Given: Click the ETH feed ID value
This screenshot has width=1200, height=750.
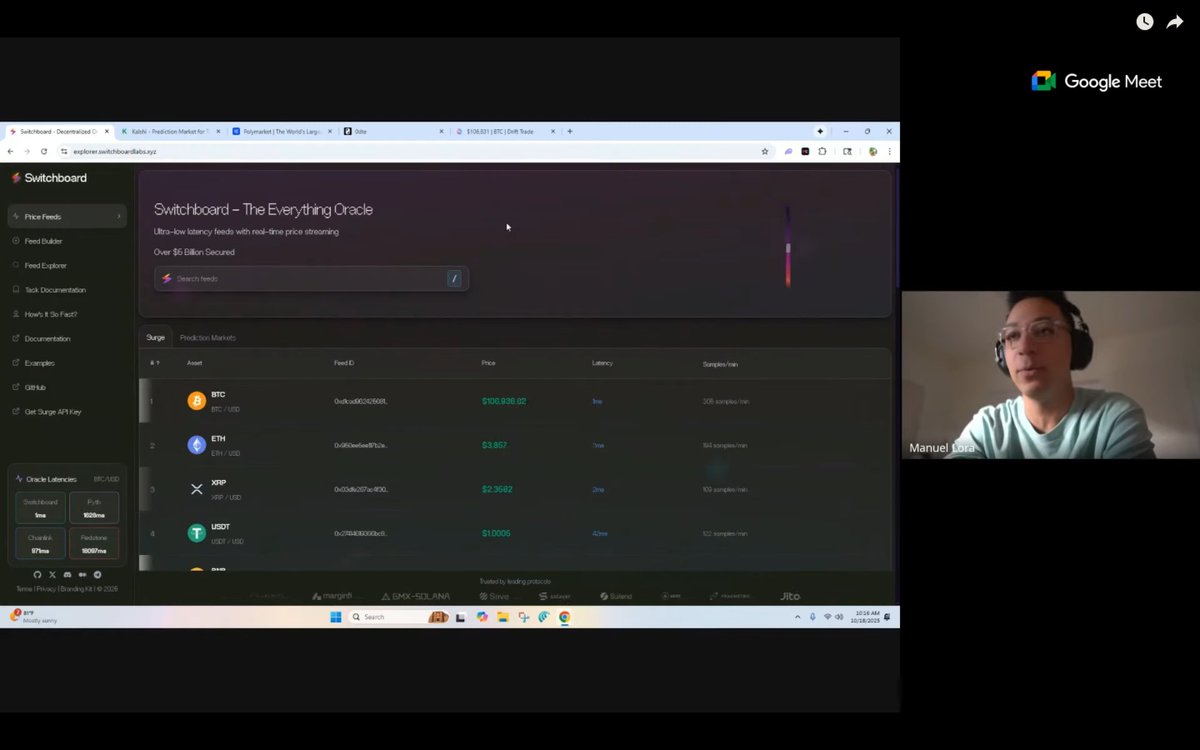Looking at the screenshot, I should [x=361, y=445].
